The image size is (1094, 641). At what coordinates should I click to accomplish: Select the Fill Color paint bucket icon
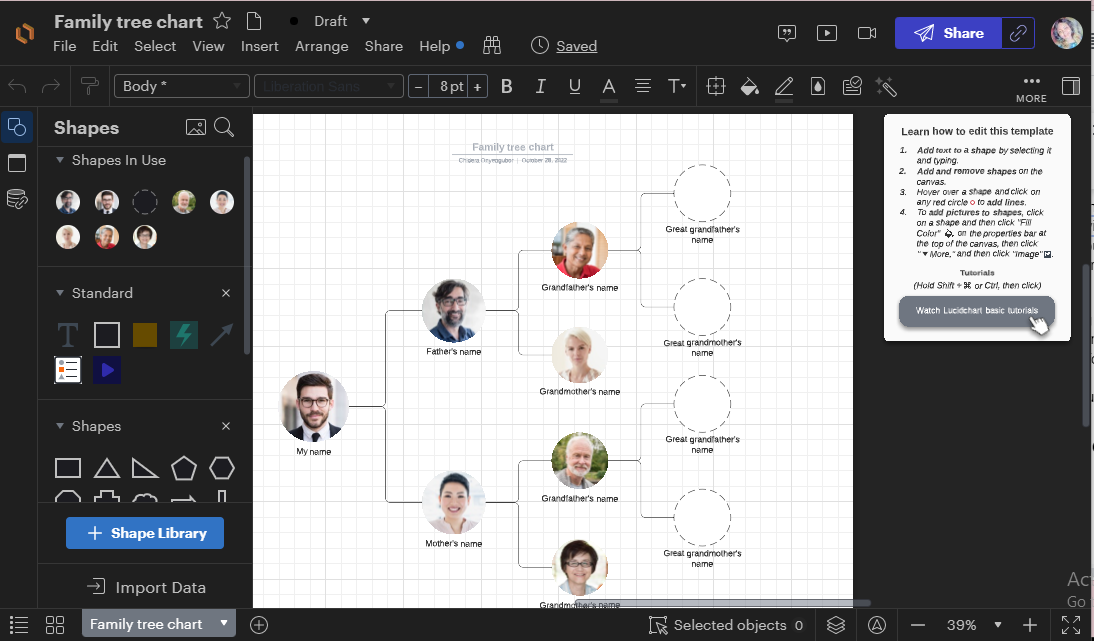749,86
